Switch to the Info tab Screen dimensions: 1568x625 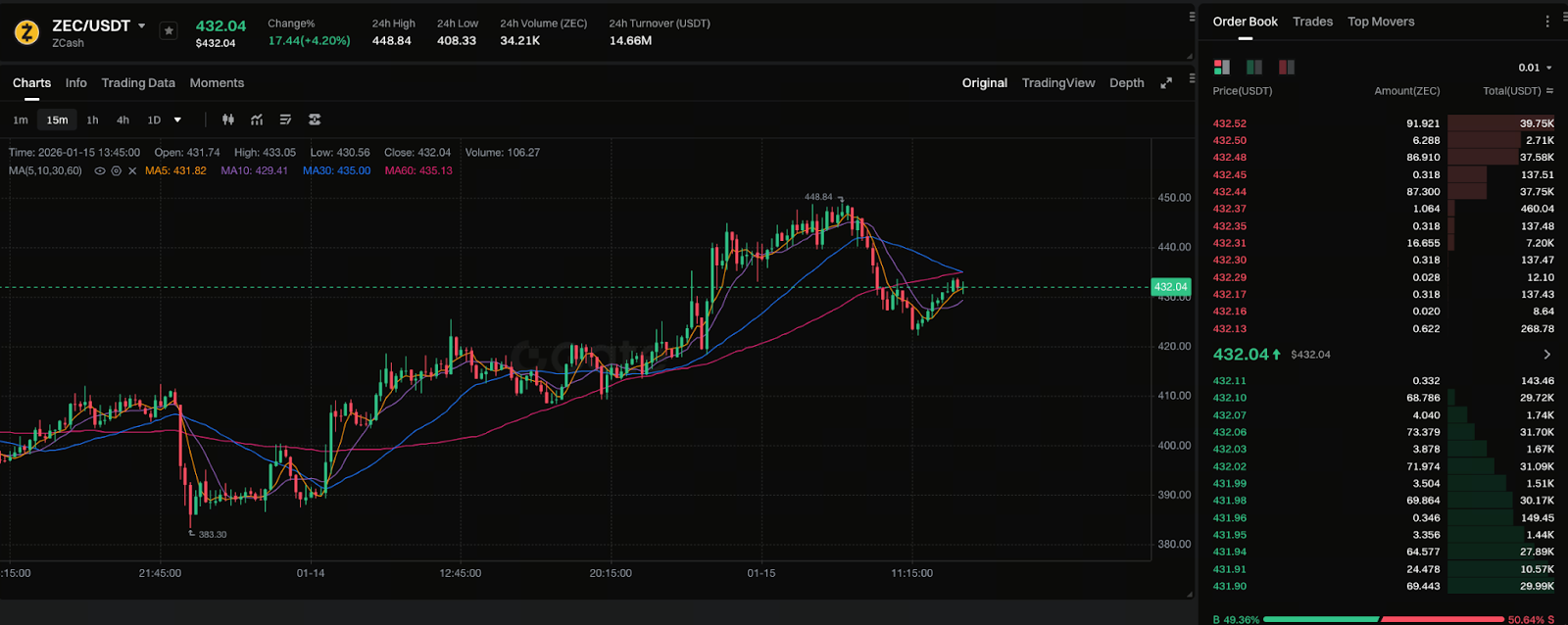pyautogui.click(x=76, y=83)
